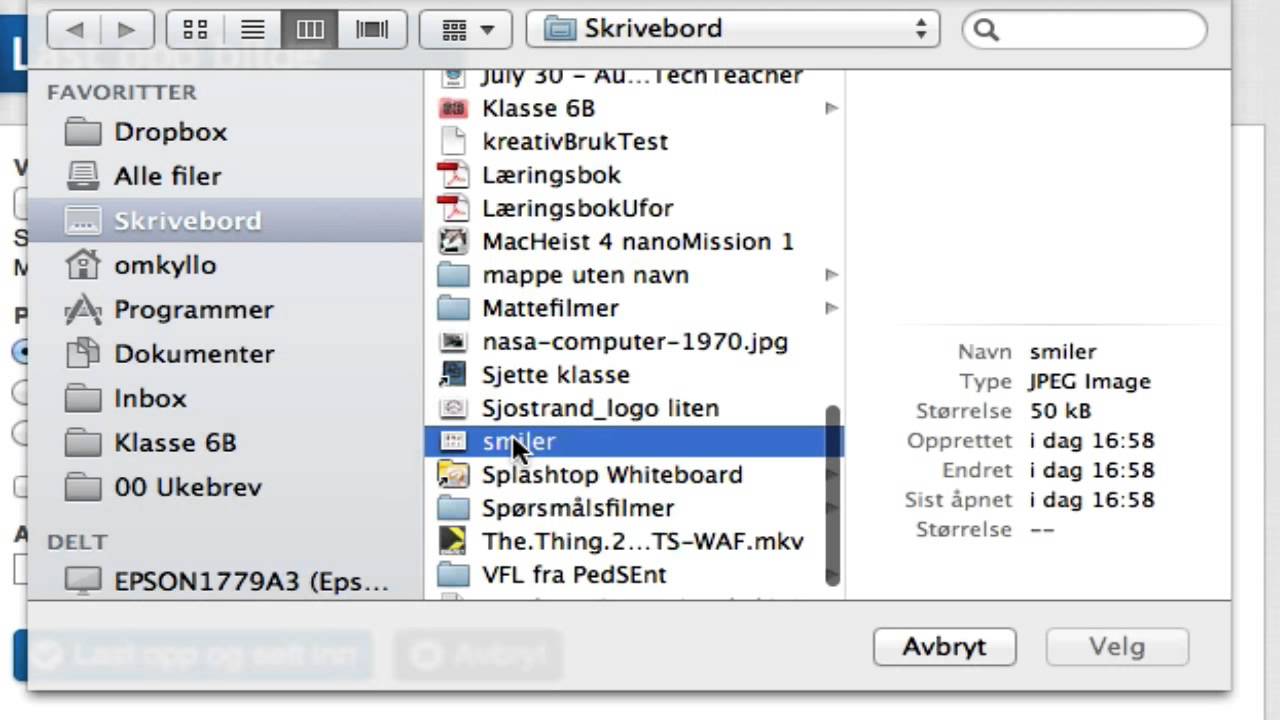1280x720 pixels.
Task: Click the omkyllo house icon
Action: [83, 264]
